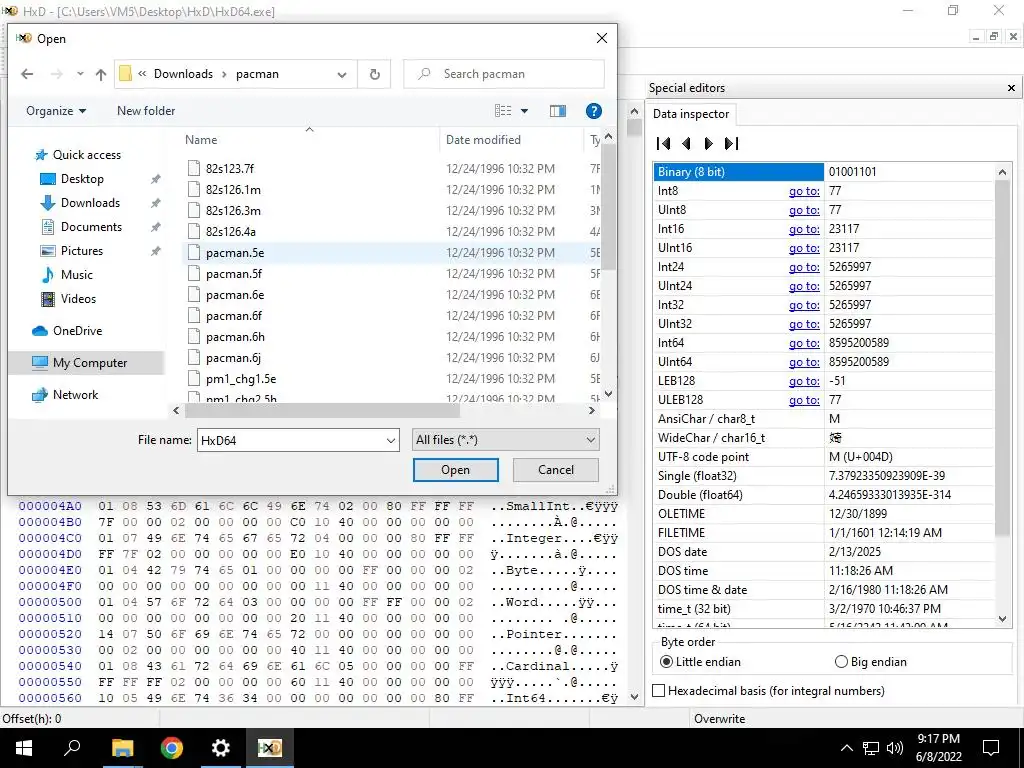Expand the File name combo box
1024x768 pixels.
tap(391, 440)
